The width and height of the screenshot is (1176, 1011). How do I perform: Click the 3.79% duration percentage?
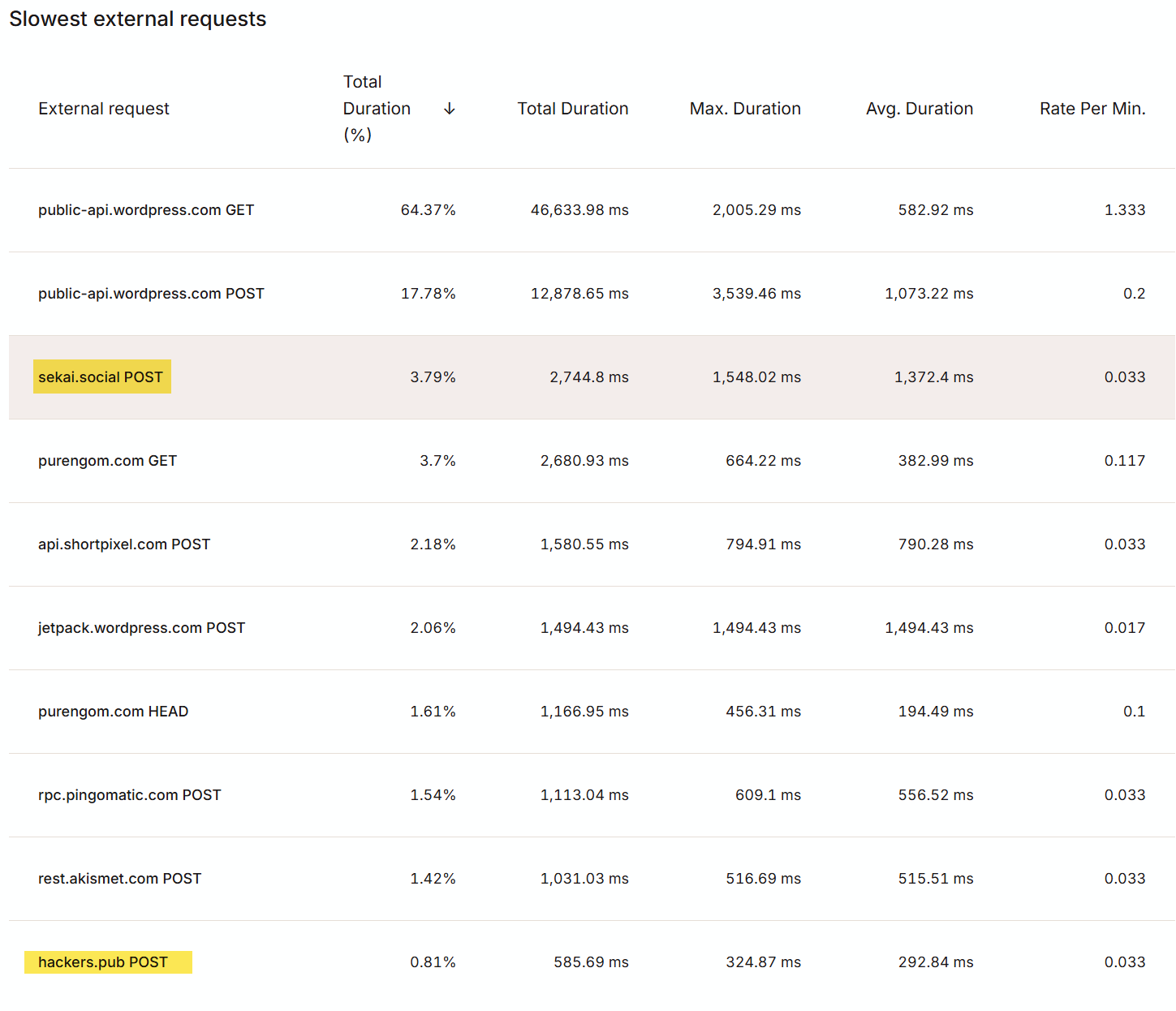click(x=433, y=377)
